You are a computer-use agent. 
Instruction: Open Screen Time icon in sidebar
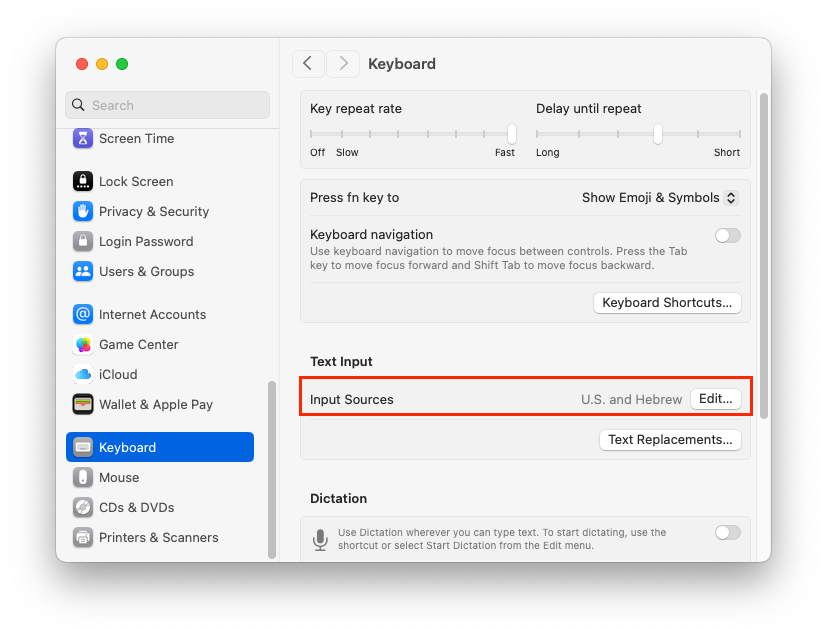[83, 139]
